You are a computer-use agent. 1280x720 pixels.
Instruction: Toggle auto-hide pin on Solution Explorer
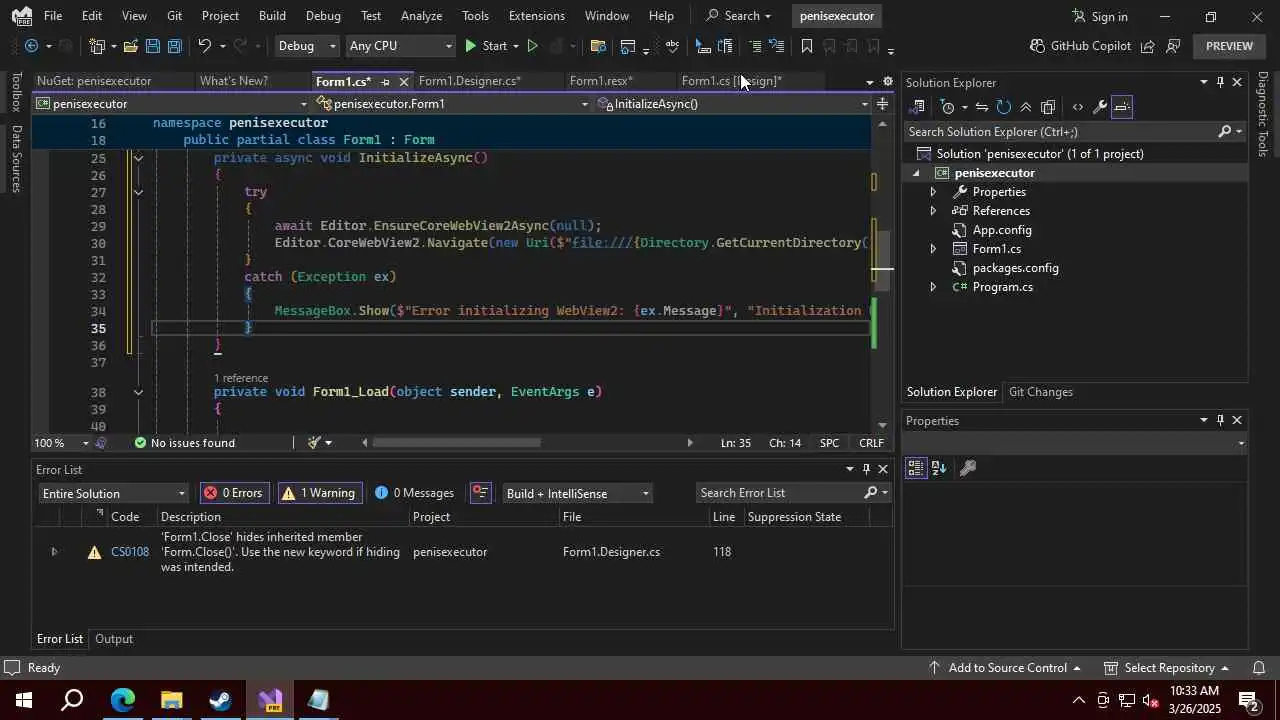[1220, 83]
